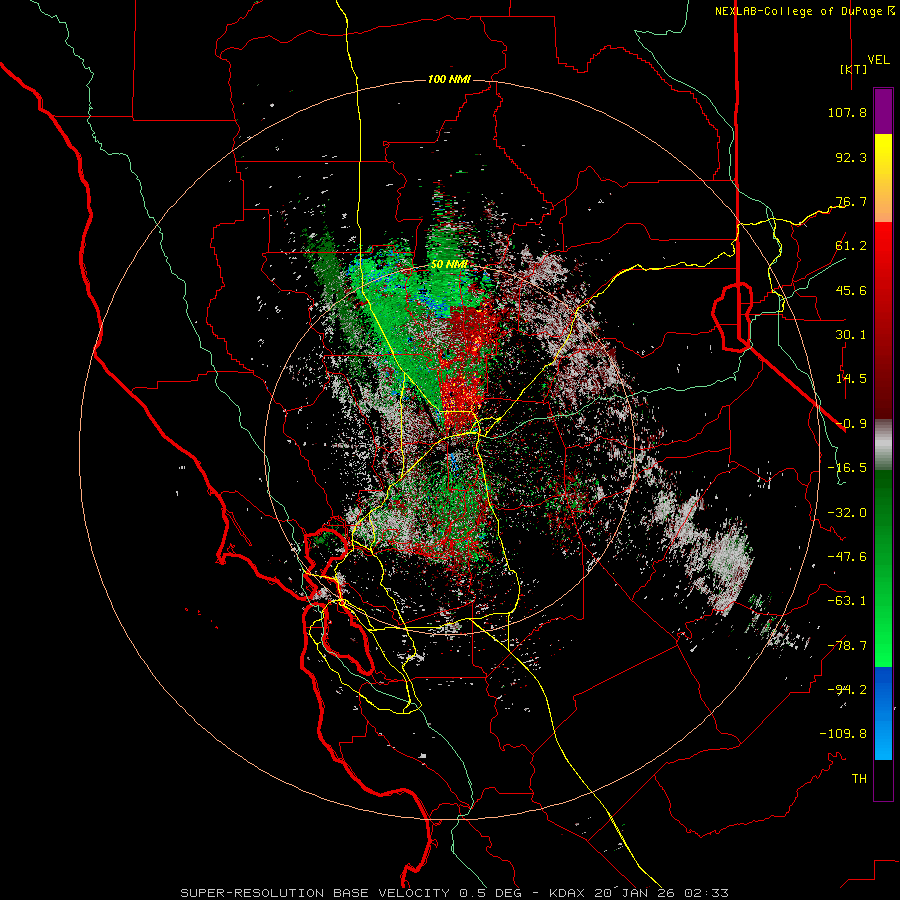Click the TH legend label
The height and width of the screenshot is (900, 900).
(859, 779)
